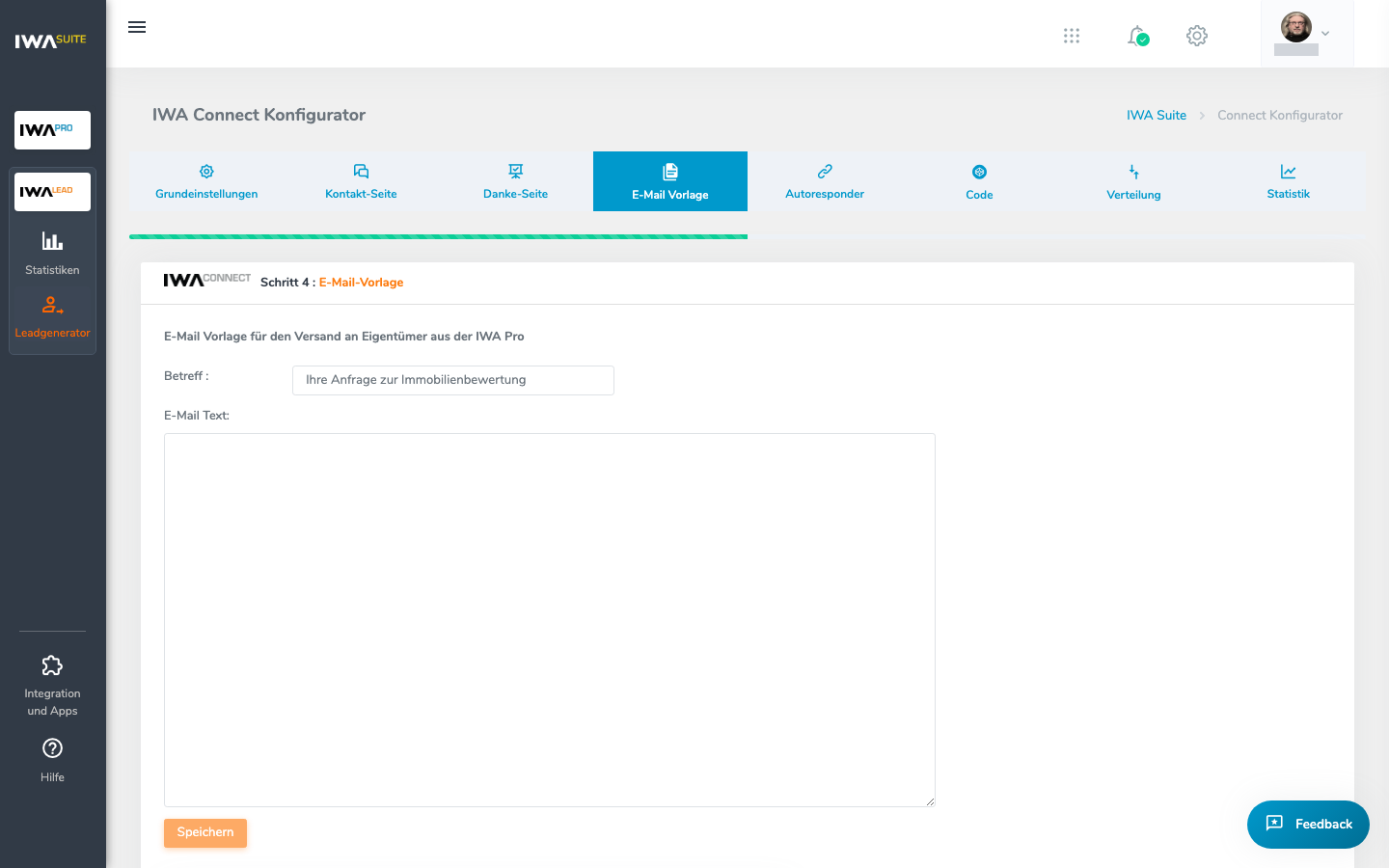The height and width of the screenshot is (868, 1389).
Task: Click the Connect Konfigurator breadcrumb
Action: click(x=1280, y=115)
